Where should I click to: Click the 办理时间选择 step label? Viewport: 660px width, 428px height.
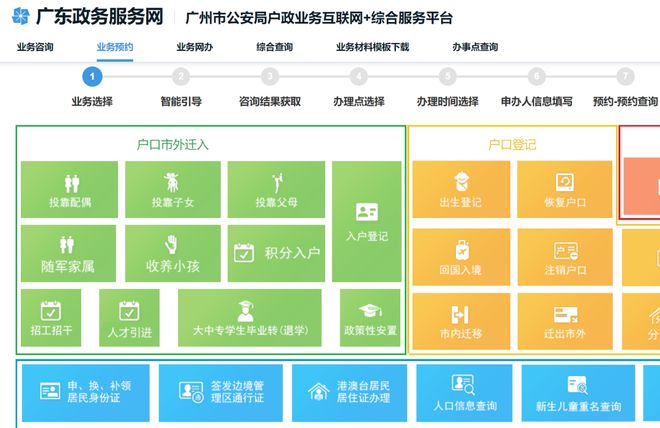pyautogui.click(x=447, y=101)
